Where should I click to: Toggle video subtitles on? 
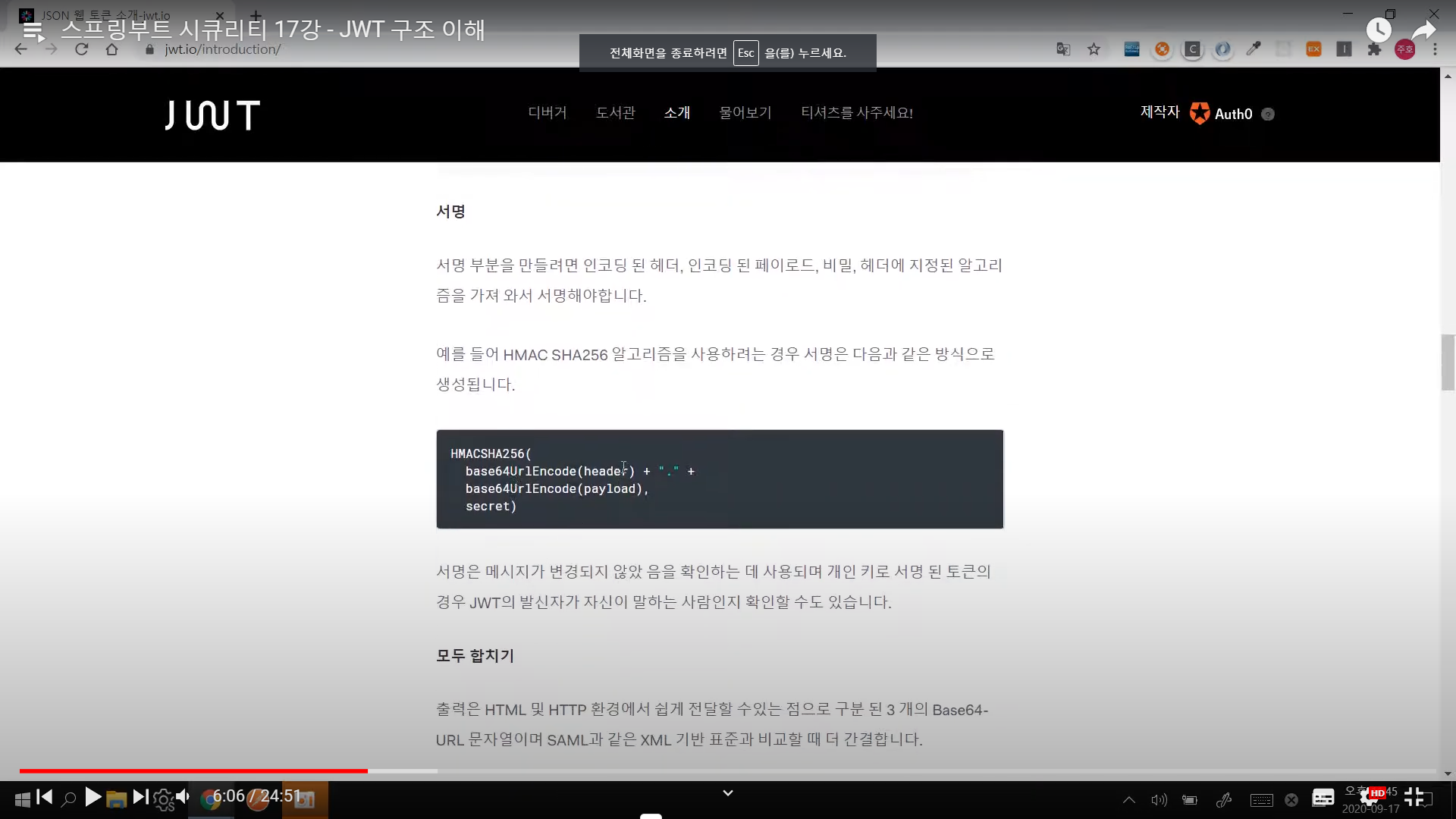point(1323,797)
